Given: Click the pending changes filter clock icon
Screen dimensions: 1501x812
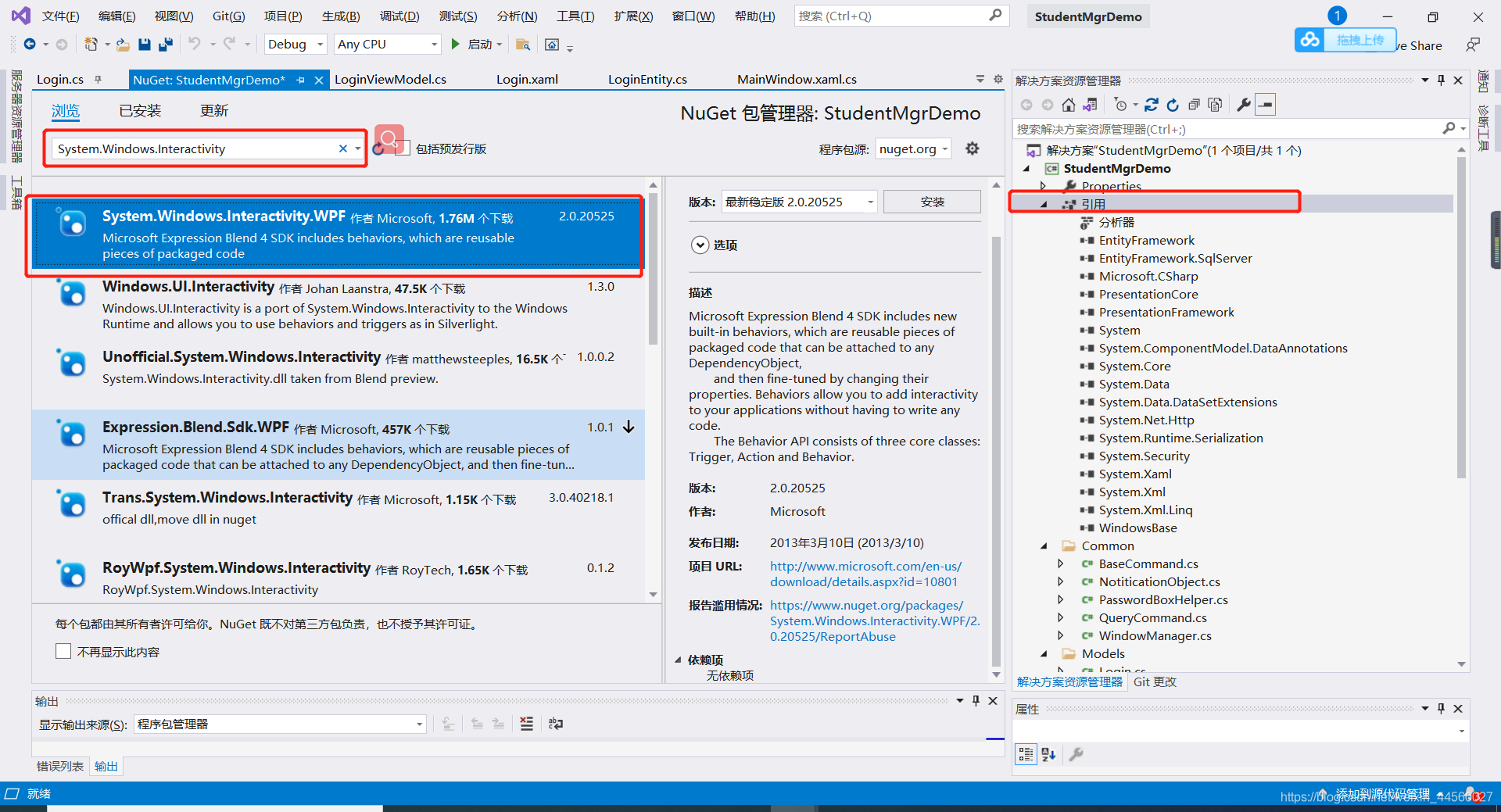Looking at the screenshot, I should 1121,105.
